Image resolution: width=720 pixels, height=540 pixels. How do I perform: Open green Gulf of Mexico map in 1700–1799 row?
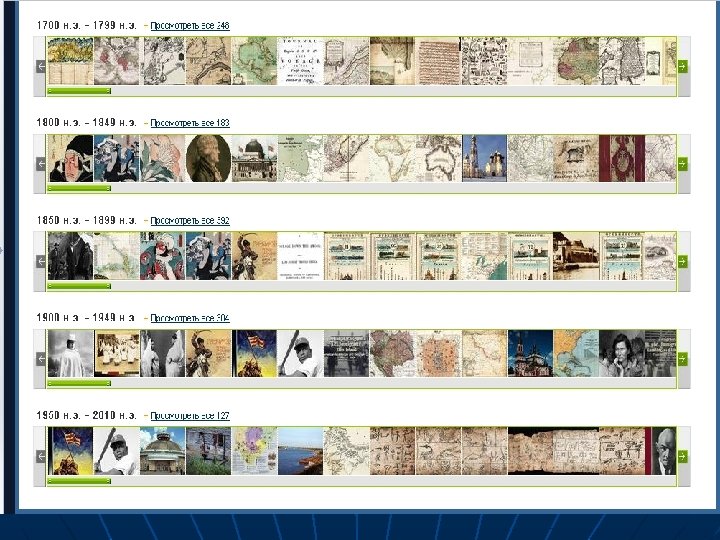coord(254,61)
